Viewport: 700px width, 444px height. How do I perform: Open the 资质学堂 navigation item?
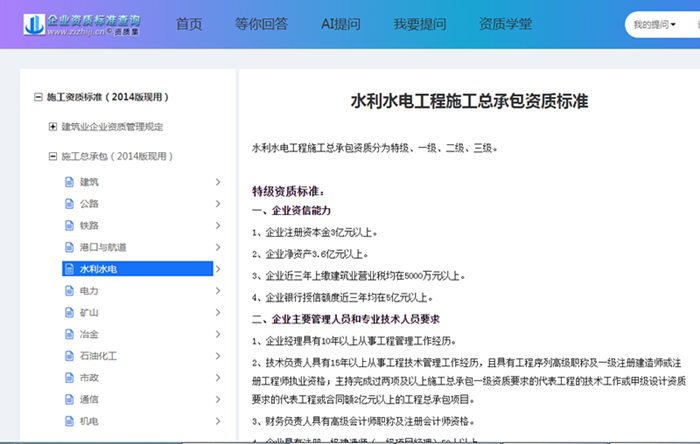pyautogui.click(x=505, y=24)
